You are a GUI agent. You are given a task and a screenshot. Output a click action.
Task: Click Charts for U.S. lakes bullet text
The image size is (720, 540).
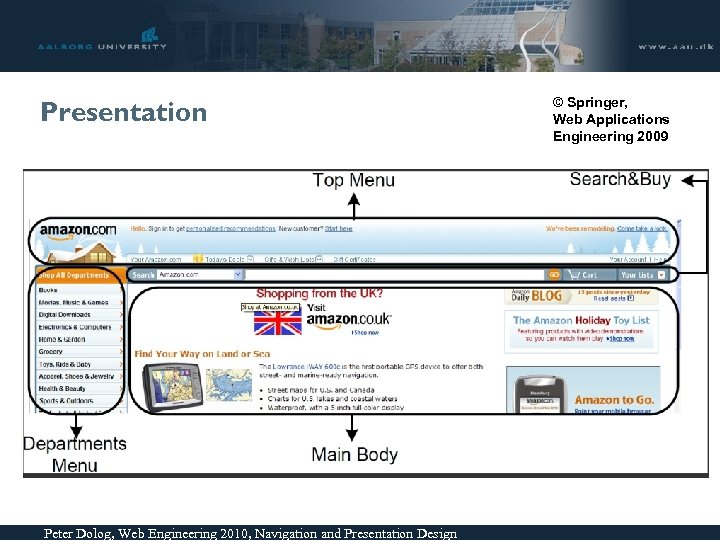(332, 399)
